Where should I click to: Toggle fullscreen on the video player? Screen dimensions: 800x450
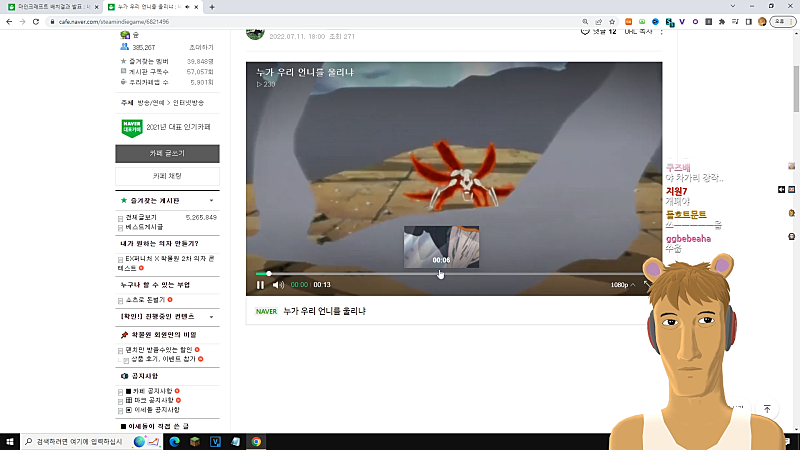tap(648, 284)
